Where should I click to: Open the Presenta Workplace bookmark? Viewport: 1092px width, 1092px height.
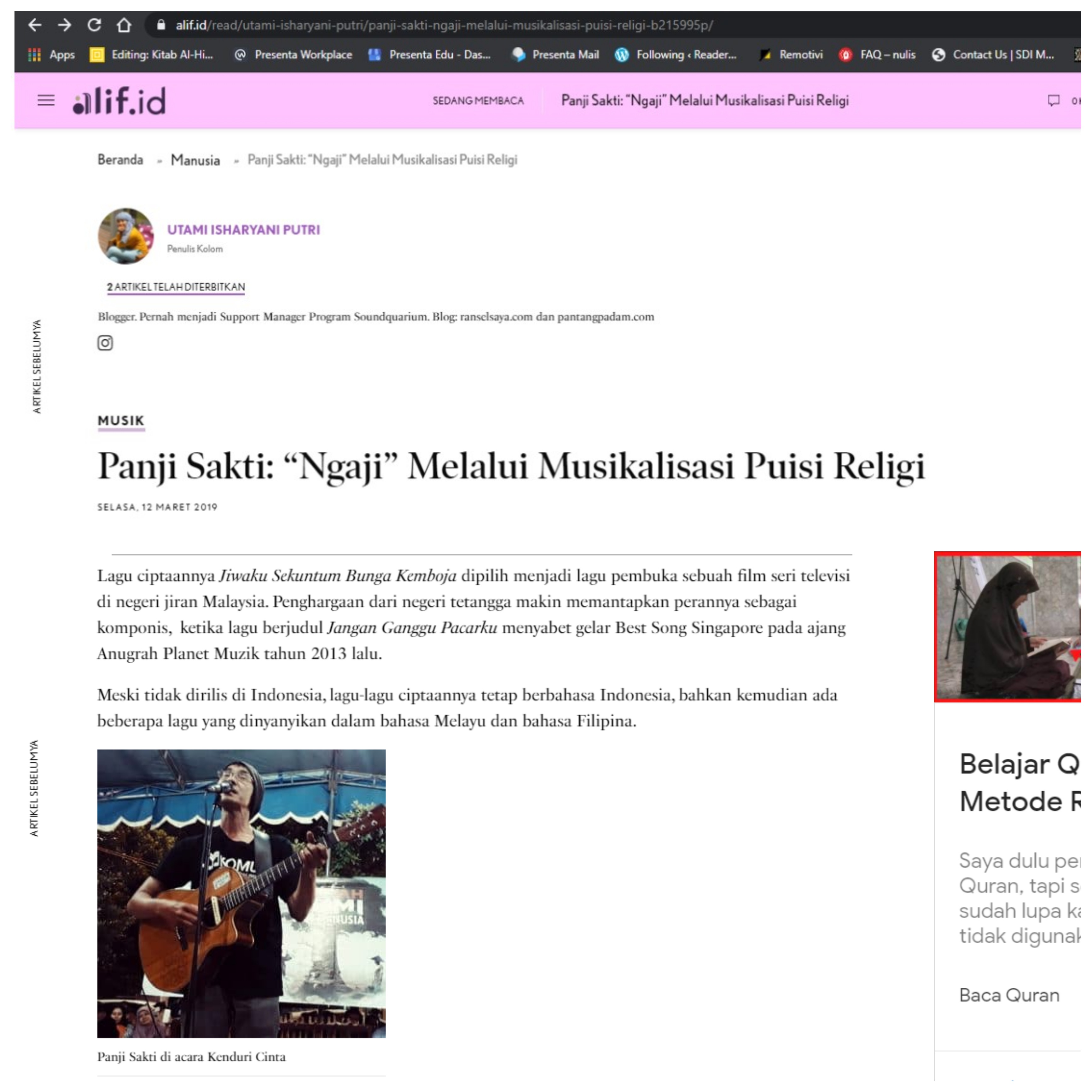[x=293, y=55]
